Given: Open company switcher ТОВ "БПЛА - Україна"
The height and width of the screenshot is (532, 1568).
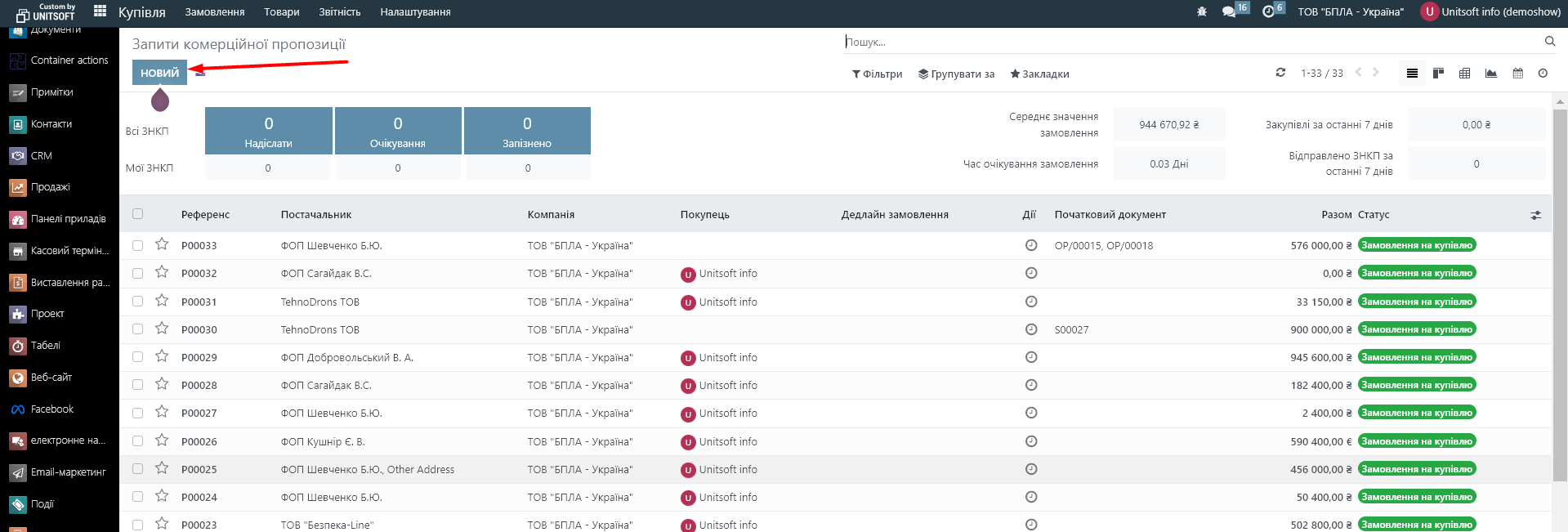Looking at the screenshot, I should [1351, 11].
